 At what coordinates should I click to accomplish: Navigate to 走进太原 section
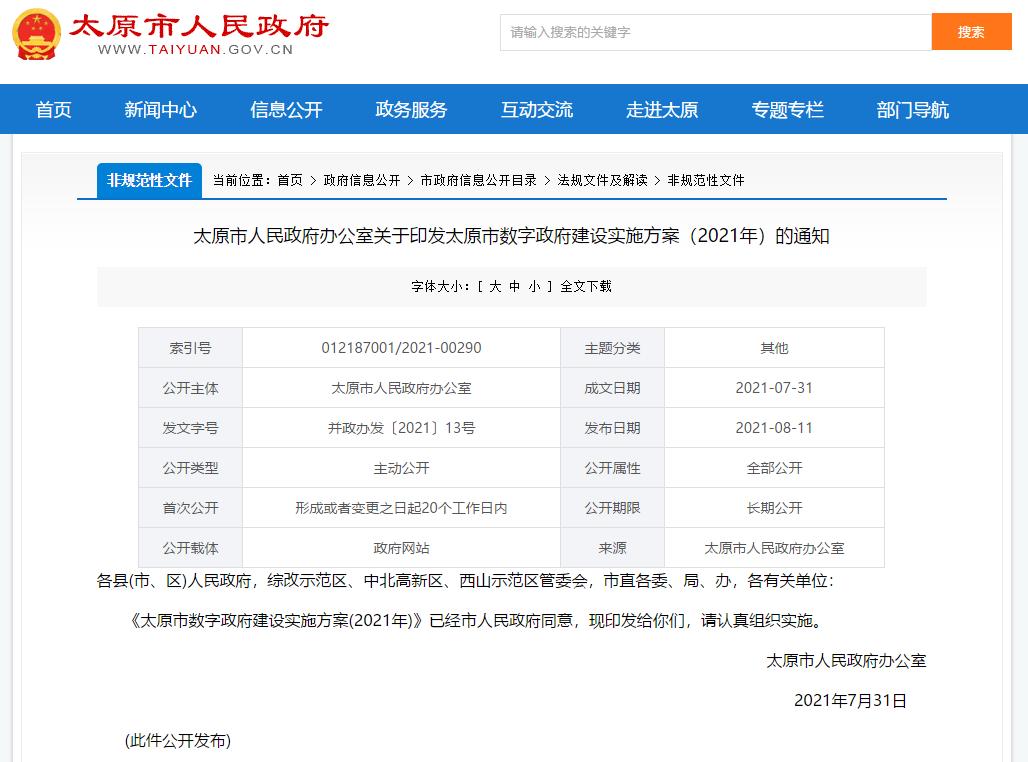(662, 110)
